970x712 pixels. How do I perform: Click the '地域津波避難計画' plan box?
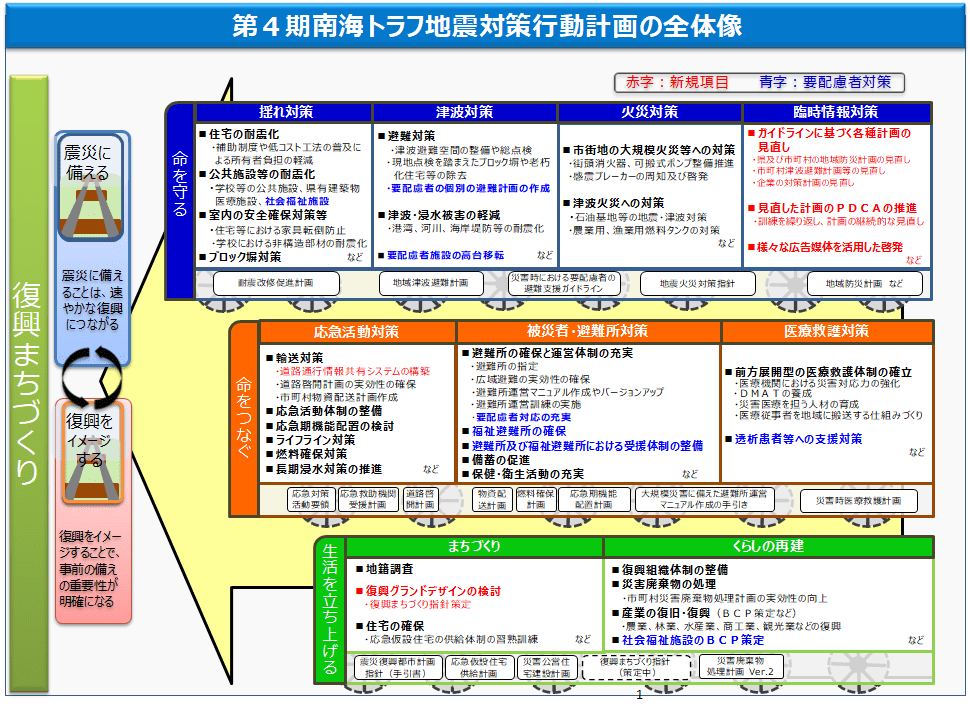click(x=431, y=283)
